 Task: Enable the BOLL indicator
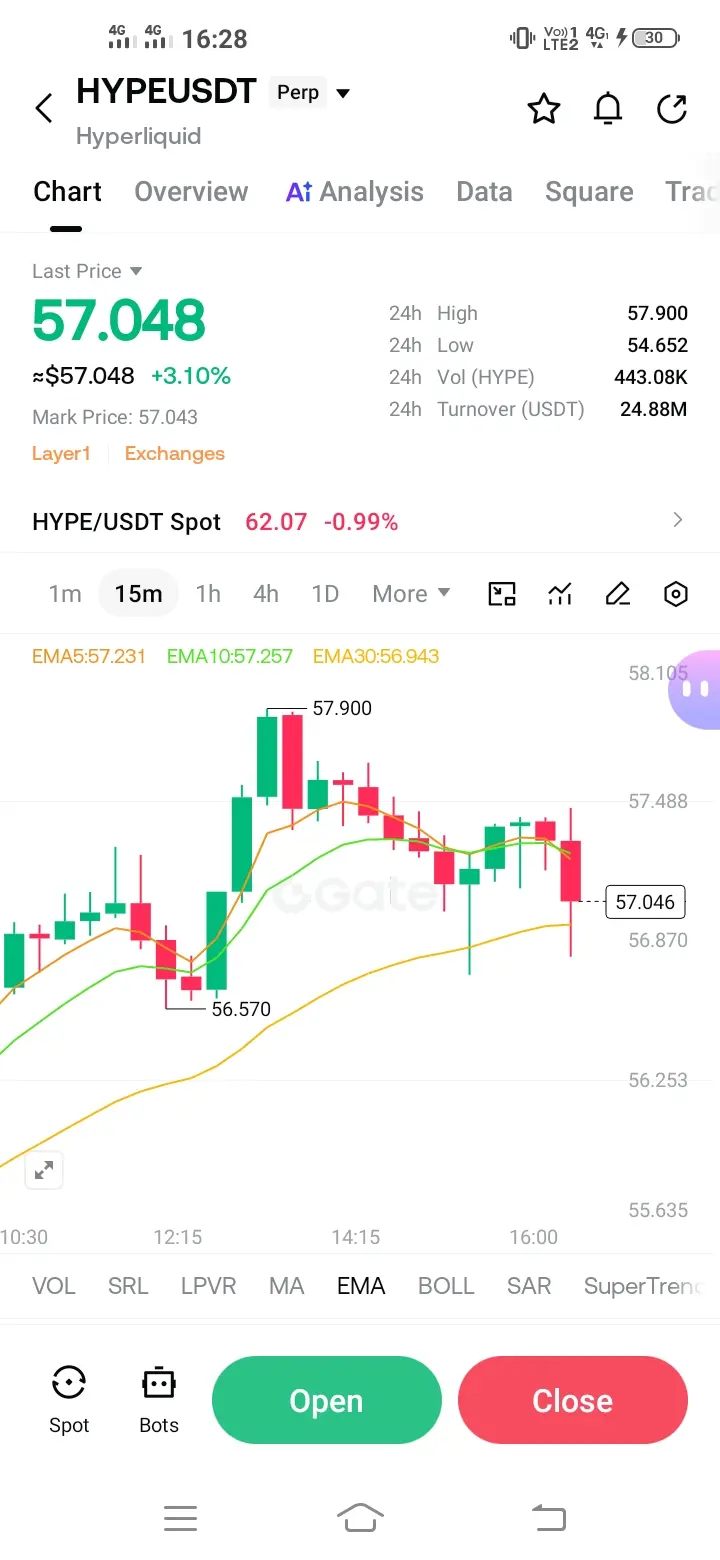click(446, 1286)
